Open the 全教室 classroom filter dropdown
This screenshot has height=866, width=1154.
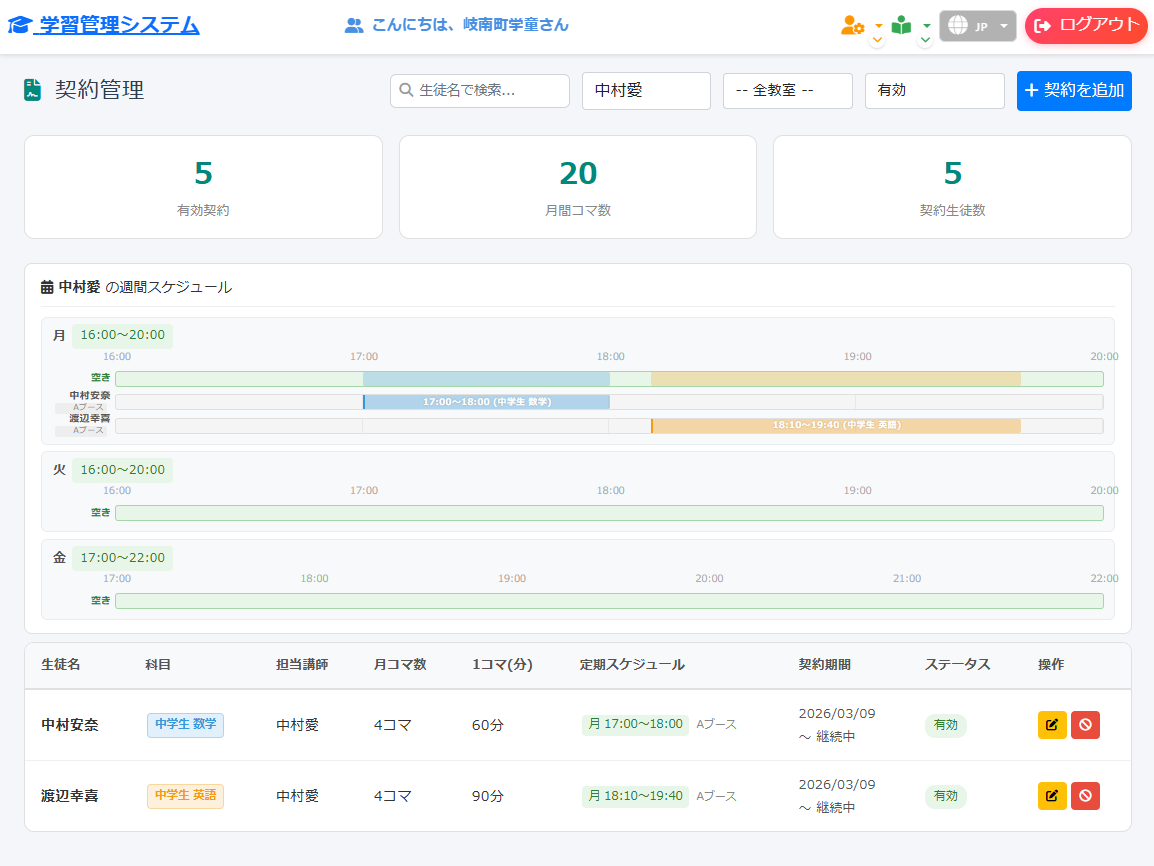coord(787,90)
